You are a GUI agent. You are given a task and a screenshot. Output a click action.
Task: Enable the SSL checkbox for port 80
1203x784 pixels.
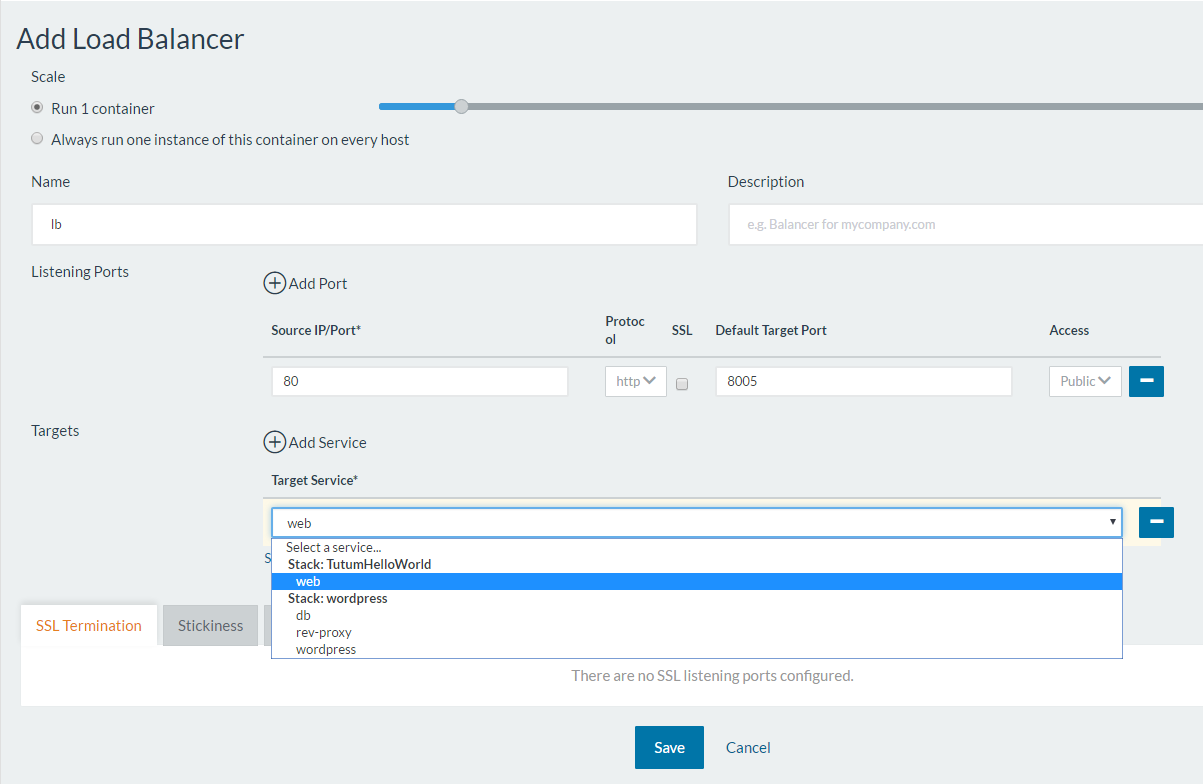pyautogui.click(x=682, y=383)
